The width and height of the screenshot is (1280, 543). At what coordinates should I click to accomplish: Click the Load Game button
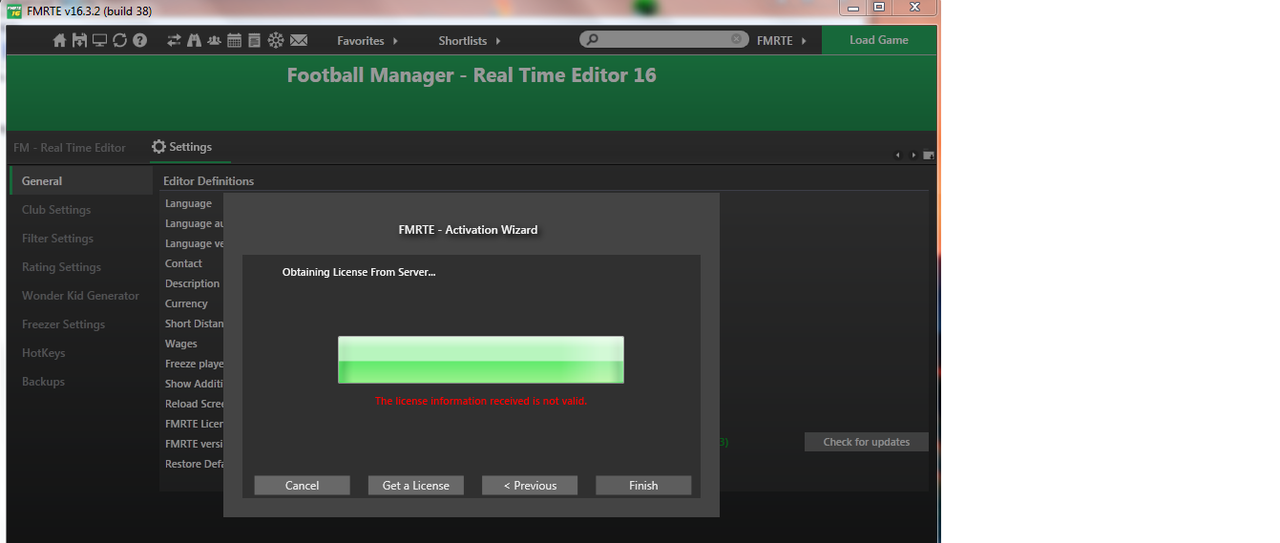(879, 40)
